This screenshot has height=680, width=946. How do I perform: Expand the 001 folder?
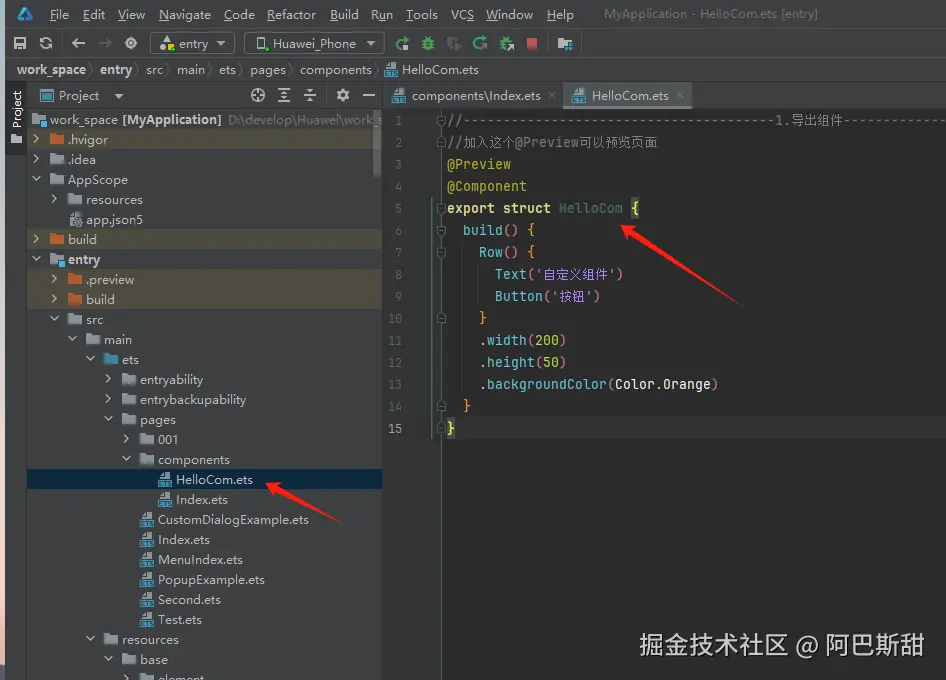126,439
